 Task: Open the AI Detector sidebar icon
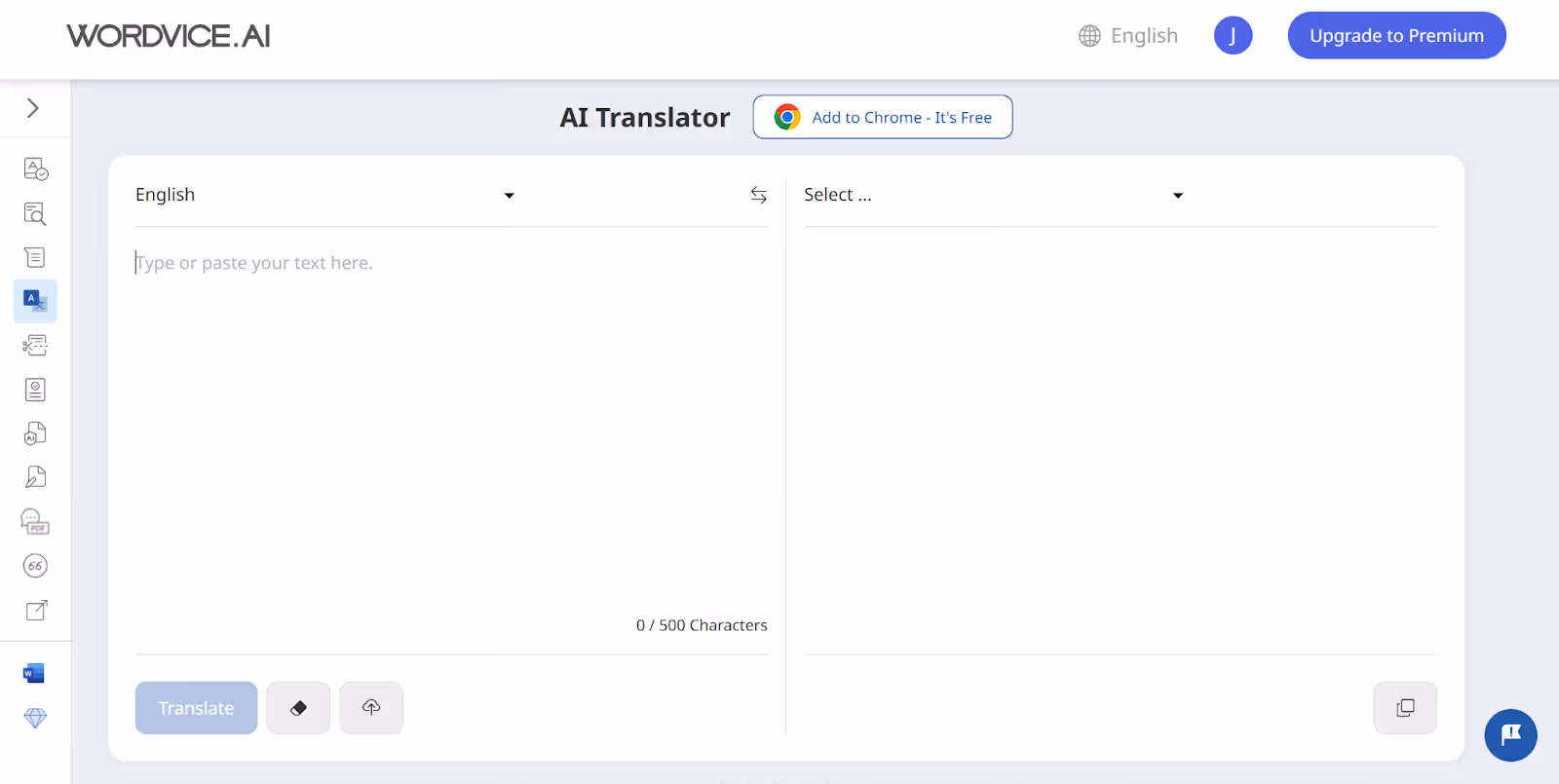35,431
